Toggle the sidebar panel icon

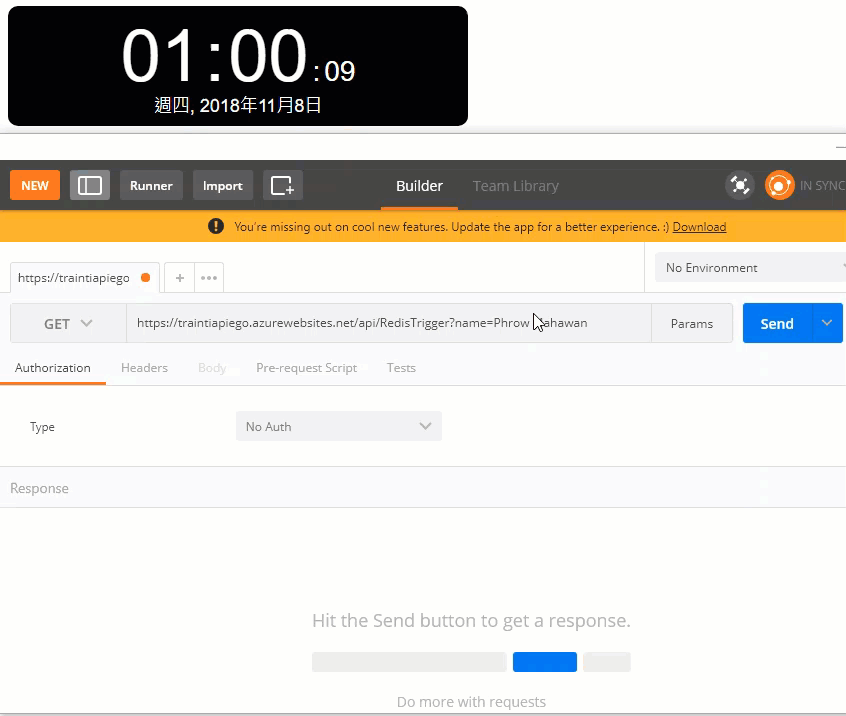pyautogui.click(x=90, y=186)
